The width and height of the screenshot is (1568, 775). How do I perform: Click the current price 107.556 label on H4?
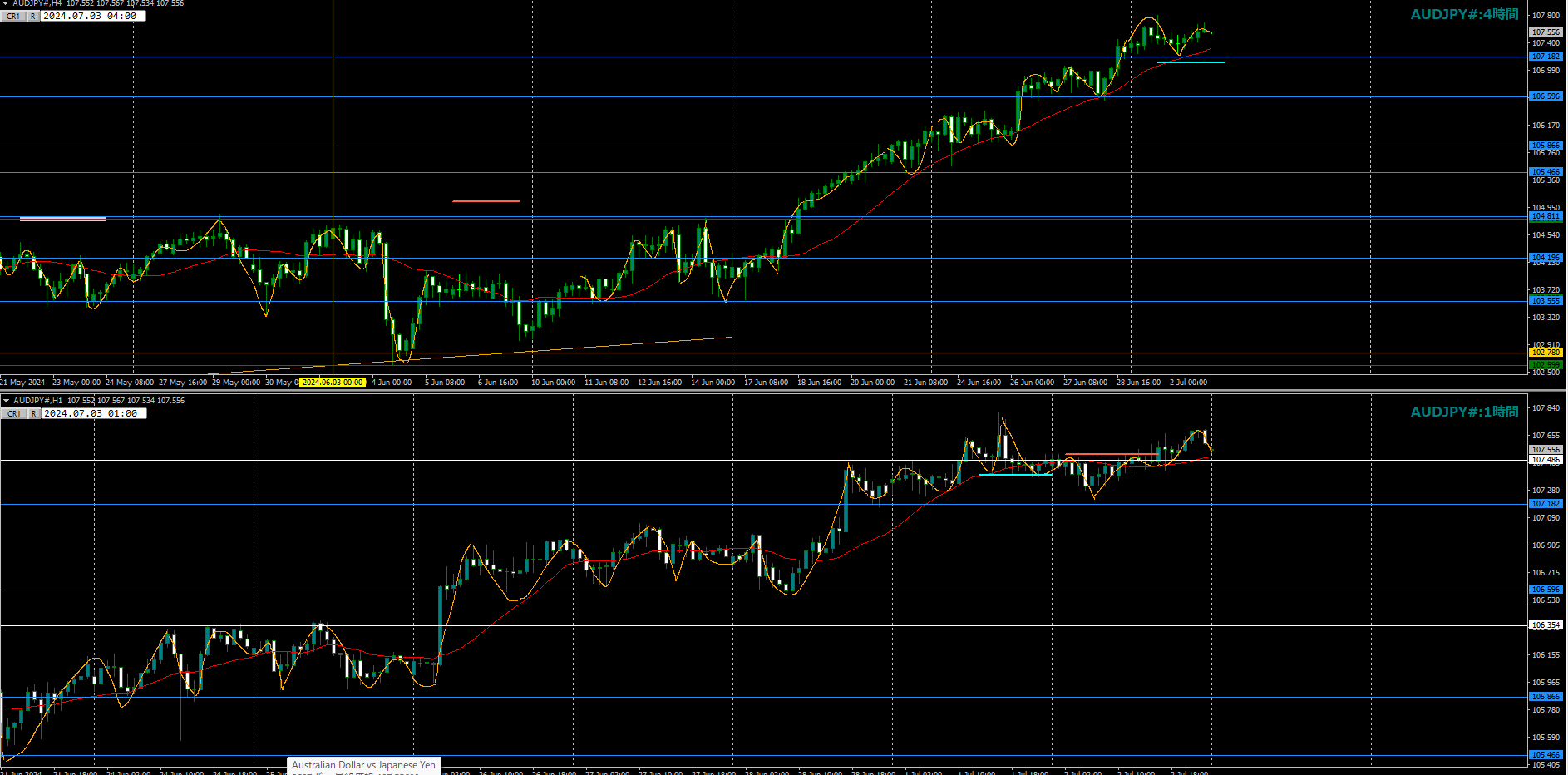tap(1546, 32)
